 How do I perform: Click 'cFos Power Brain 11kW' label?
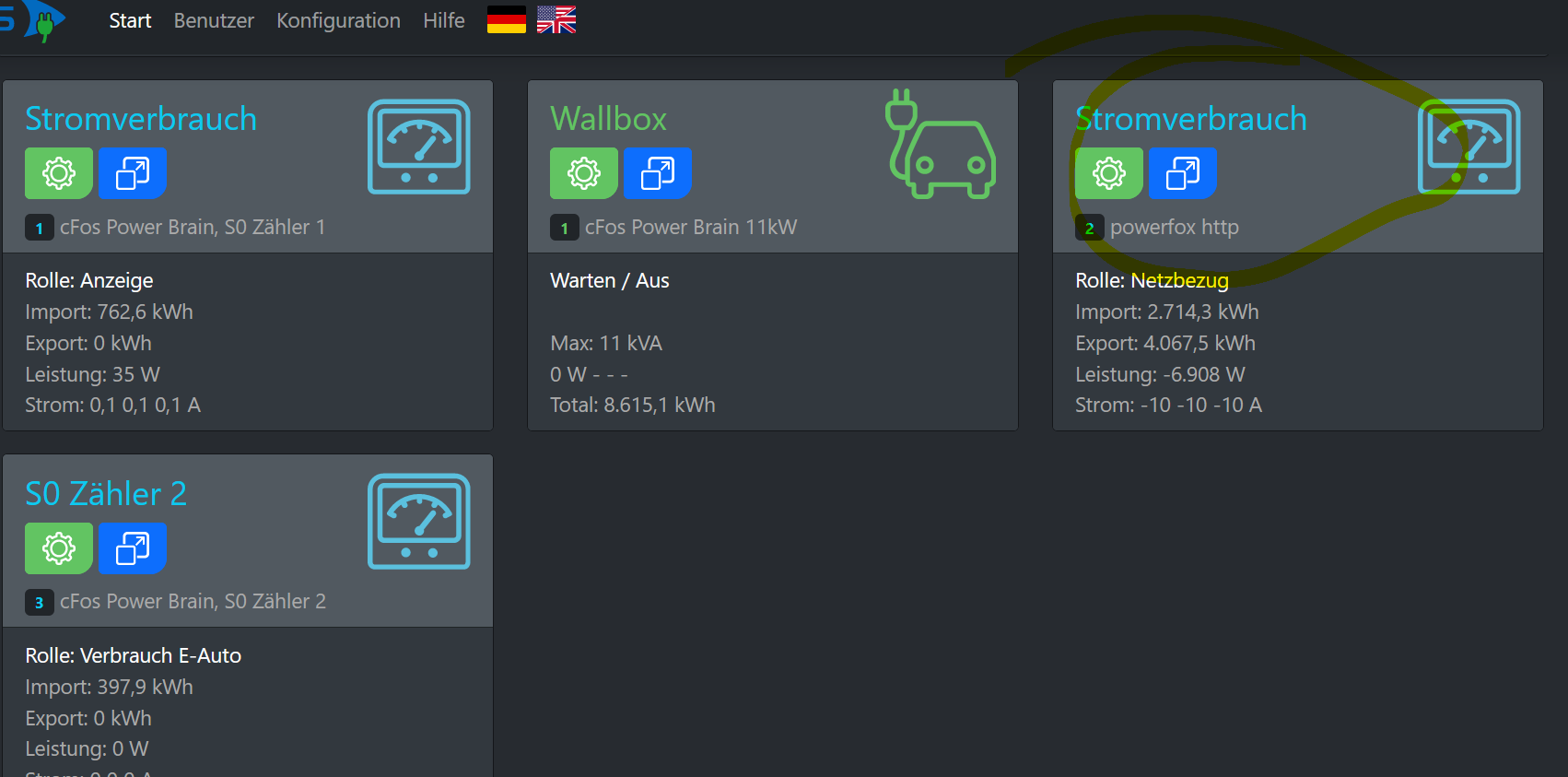(x=691, y=227)
